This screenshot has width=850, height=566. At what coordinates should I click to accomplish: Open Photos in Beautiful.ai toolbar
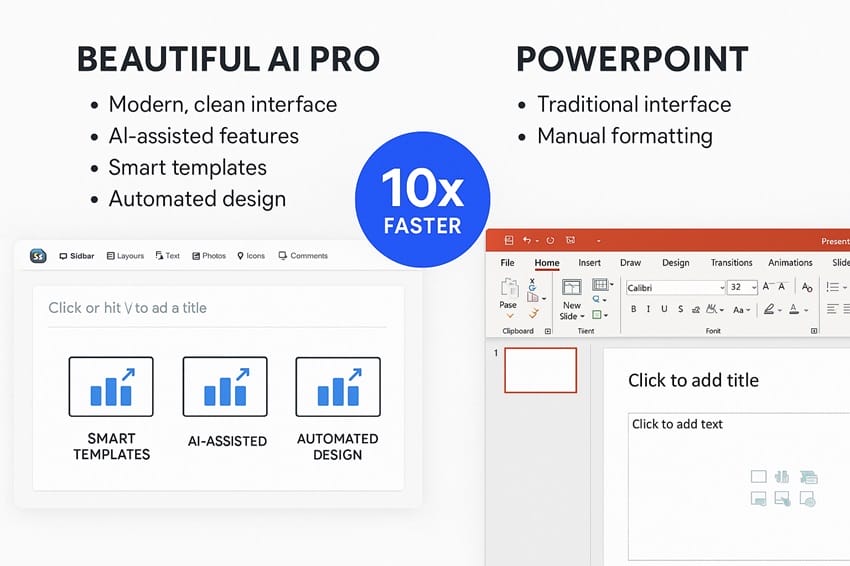(x=209, y=256)
